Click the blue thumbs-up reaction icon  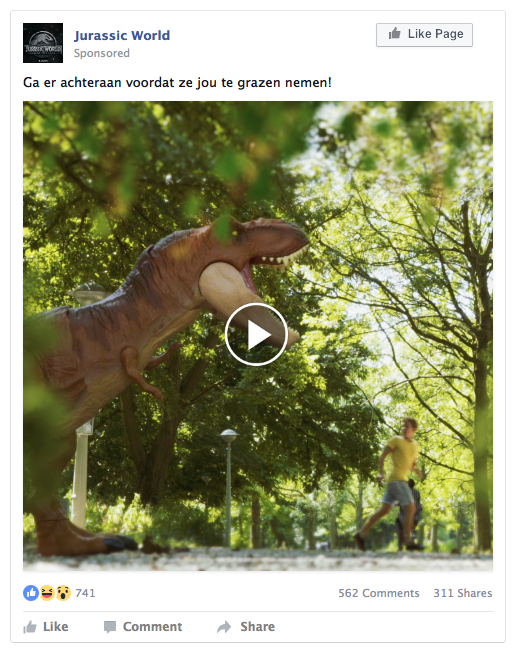(x=31, y=593)
